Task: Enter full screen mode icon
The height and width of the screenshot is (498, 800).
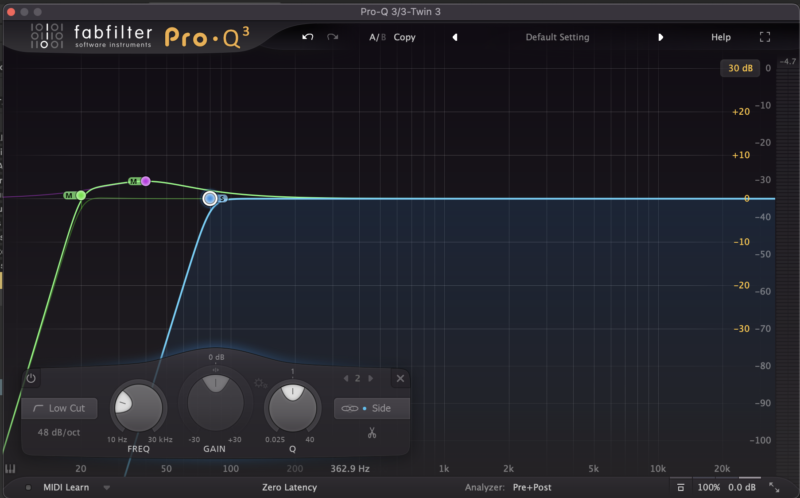Action: pyautogui.click(x=764, y=37)
